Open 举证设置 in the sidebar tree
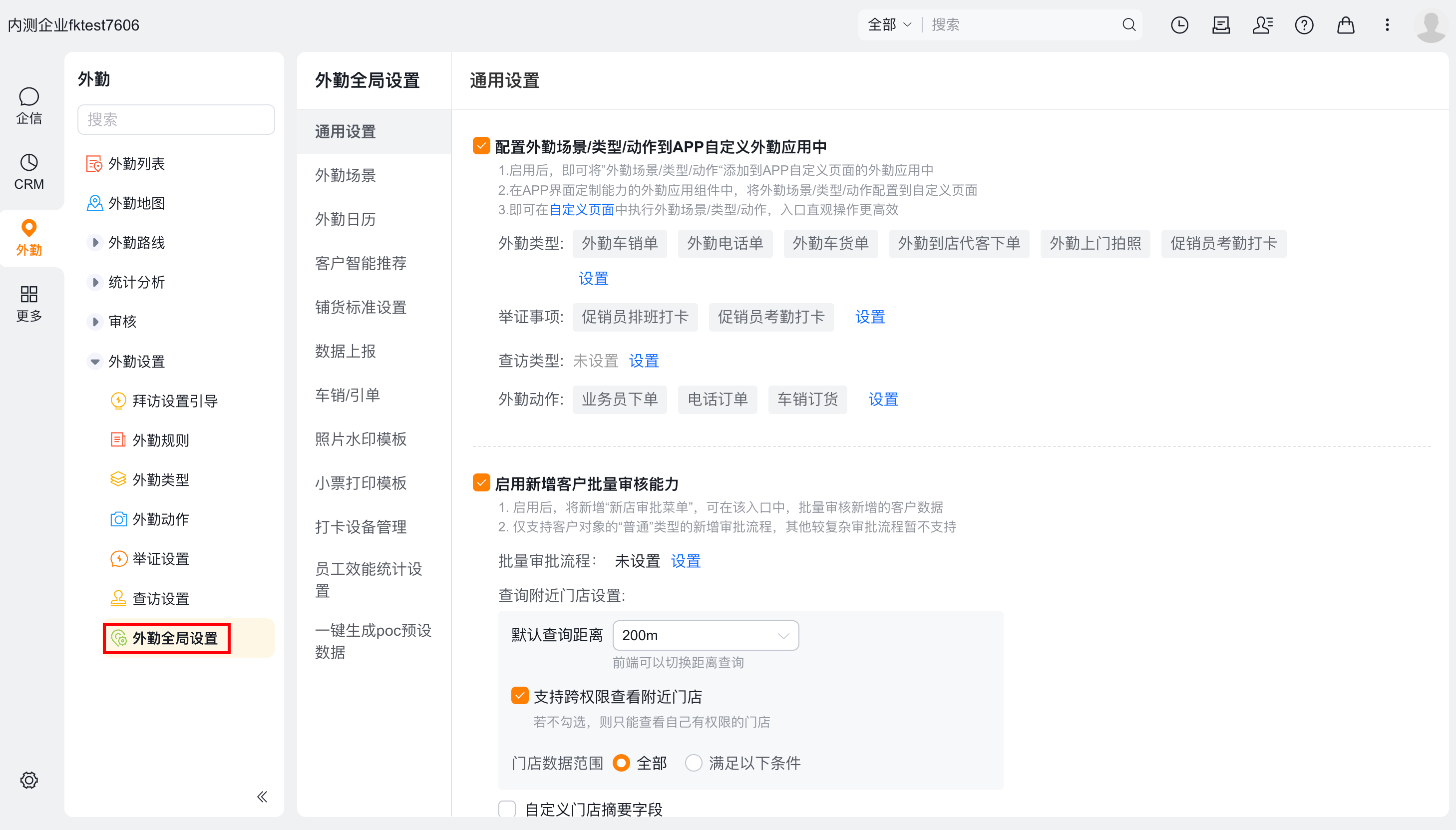 149,559
